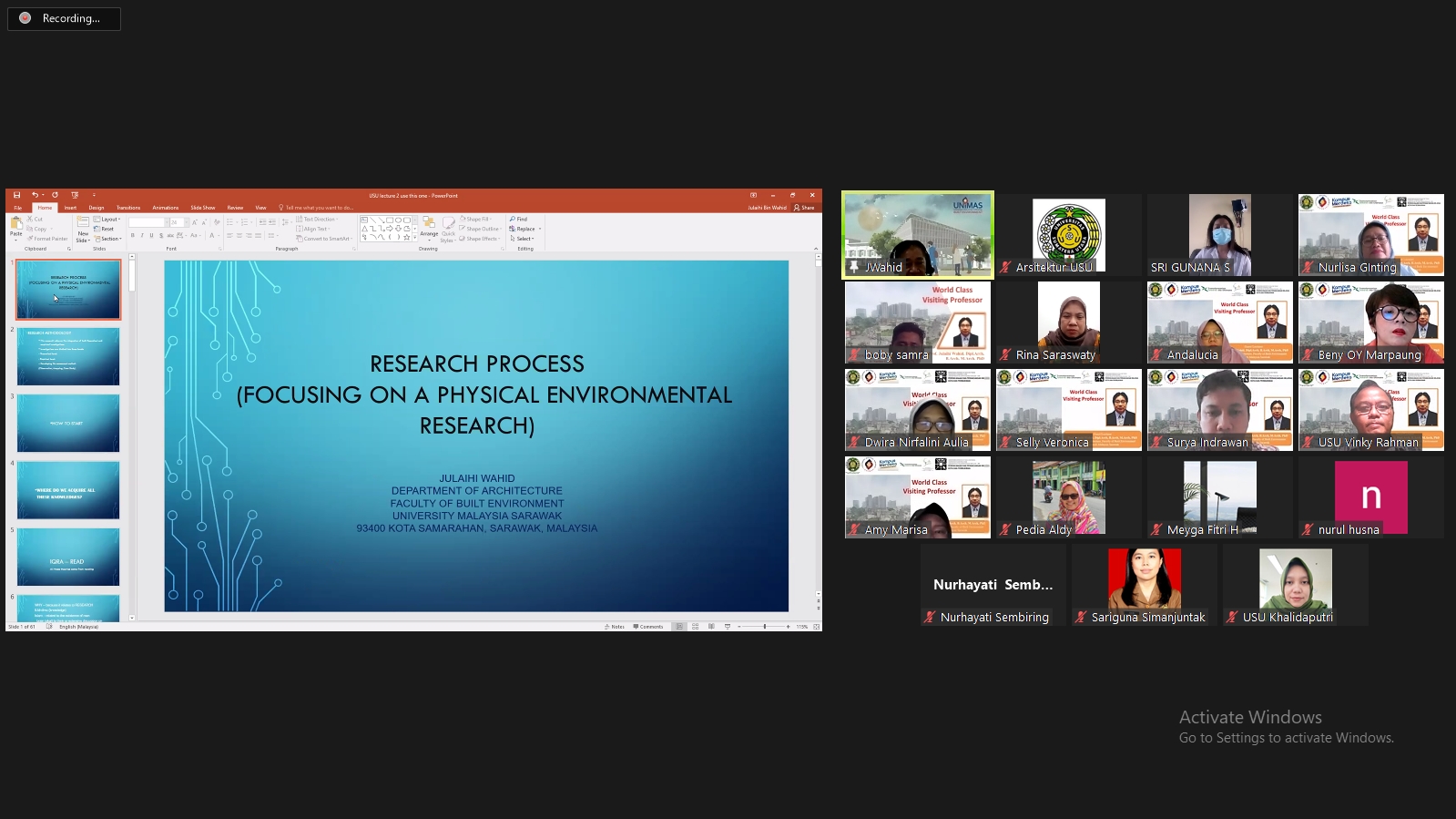Select slide 3 thumbnail 'How to start'
Screen dimensions: 1456x819
(68, 423)
